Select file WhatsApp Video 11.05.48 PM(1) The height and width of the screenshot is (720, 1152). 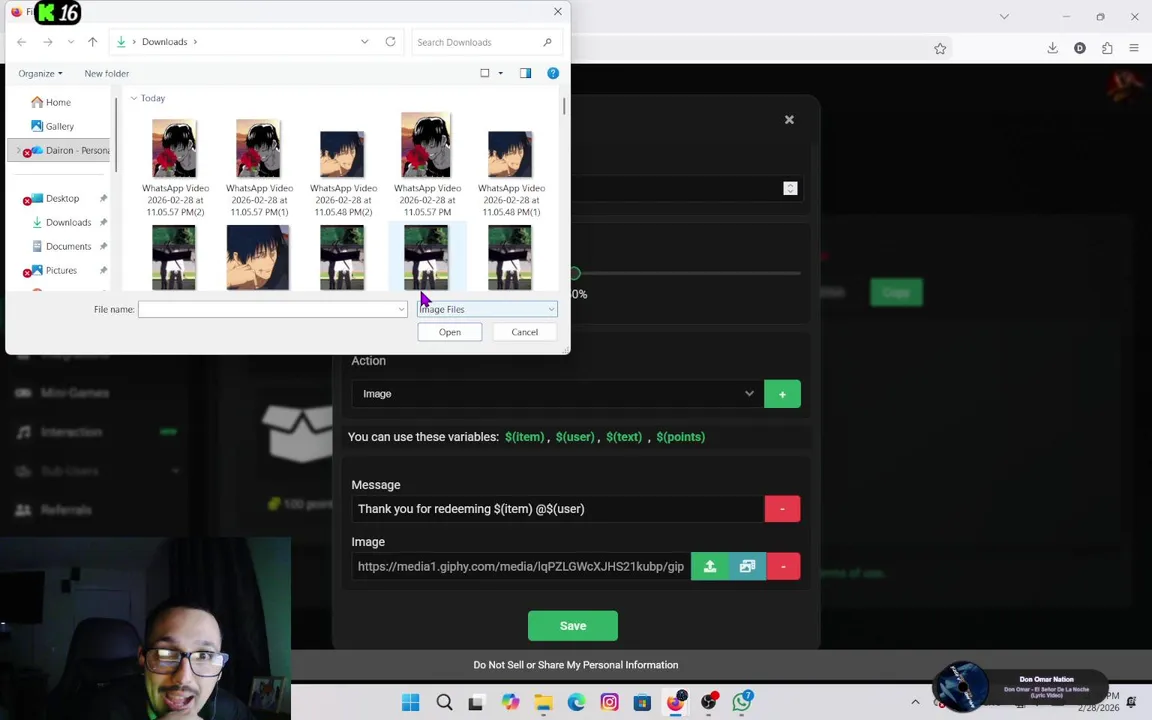(x=511, y=173)
